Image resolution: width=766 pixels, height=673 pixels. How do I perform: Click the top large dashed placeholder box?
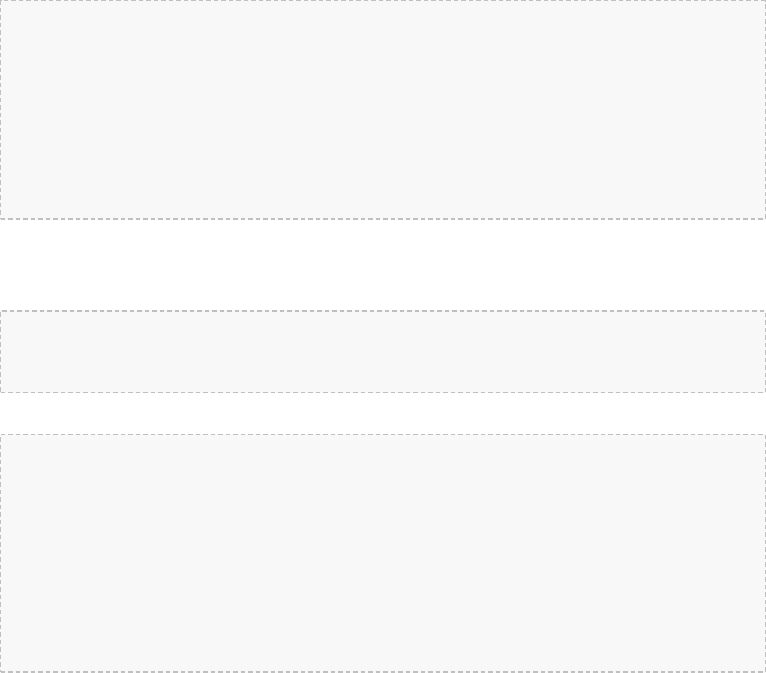(x=383, y=109)
